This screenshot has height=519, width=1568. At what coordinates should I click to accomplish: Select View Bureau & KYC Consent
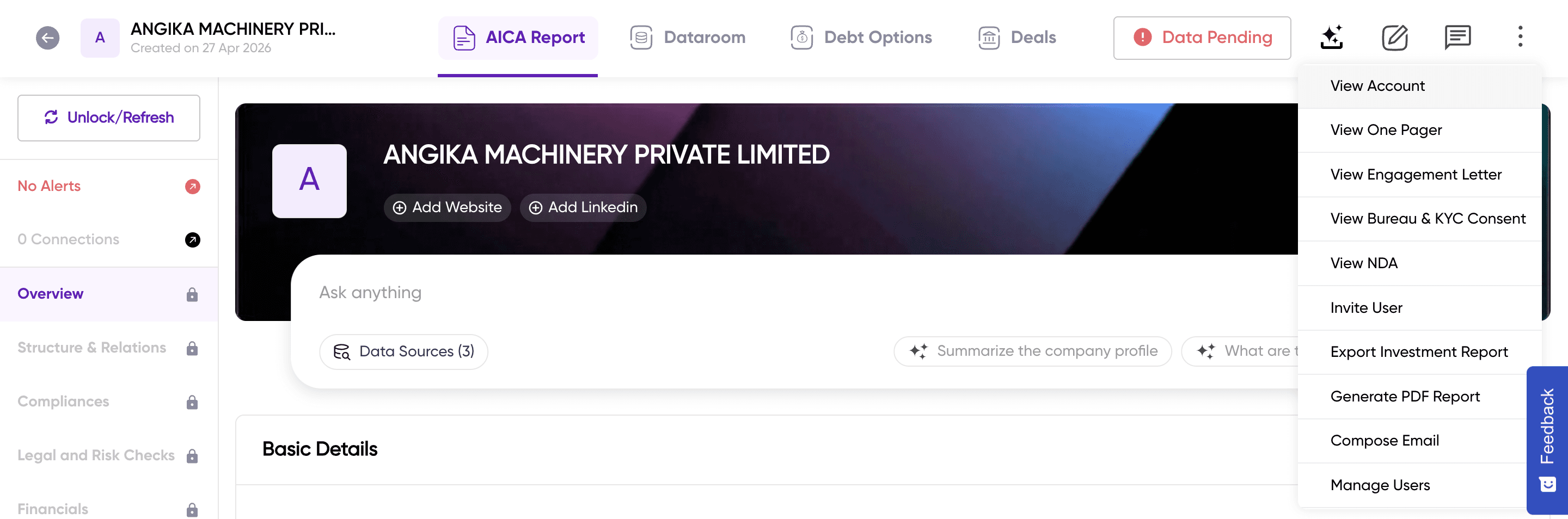coord(1428,218)
